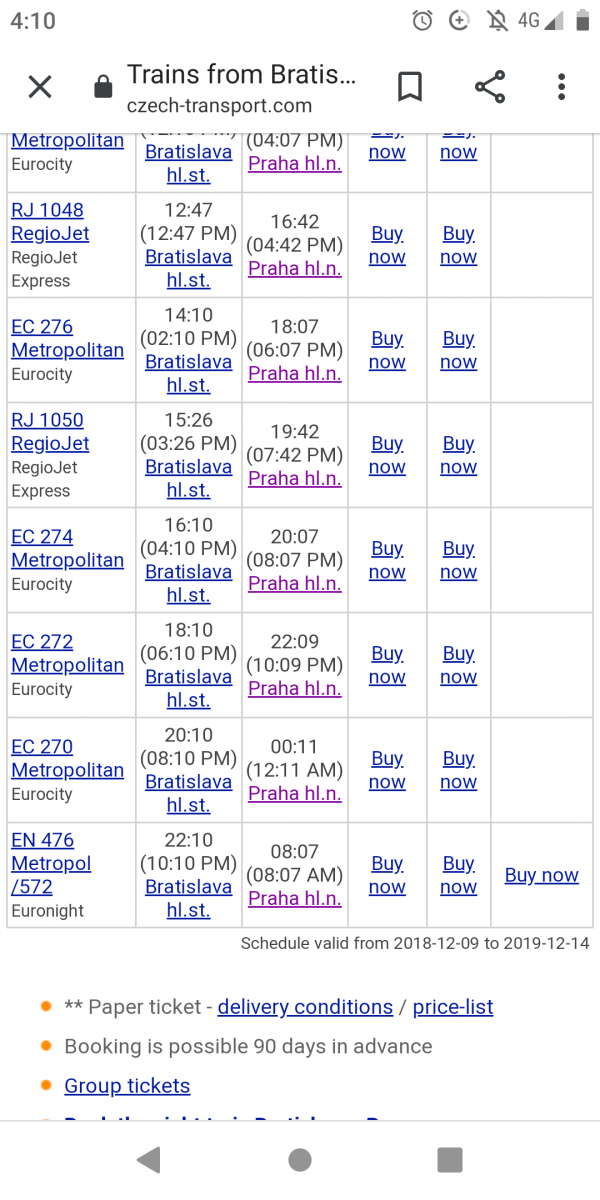Tap the alarm icon in status bar

tap(423, 22)
